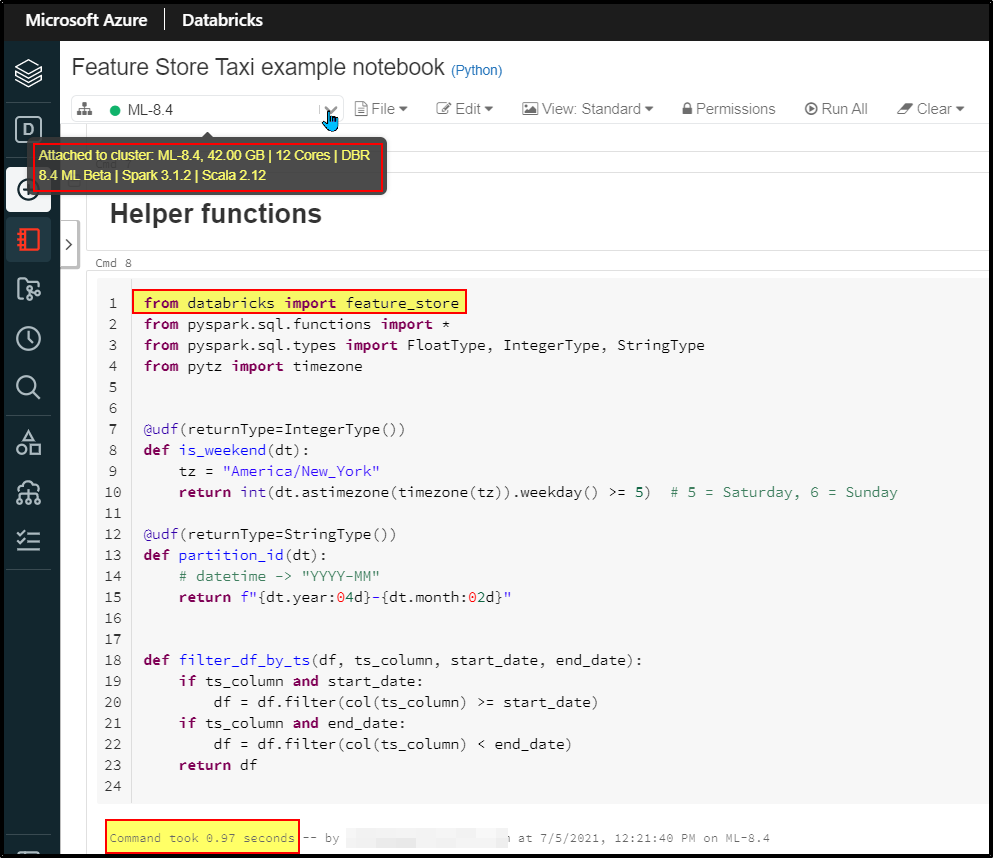
Task: Click the 'Cmd 8' cell label
Action: point(113,263)
